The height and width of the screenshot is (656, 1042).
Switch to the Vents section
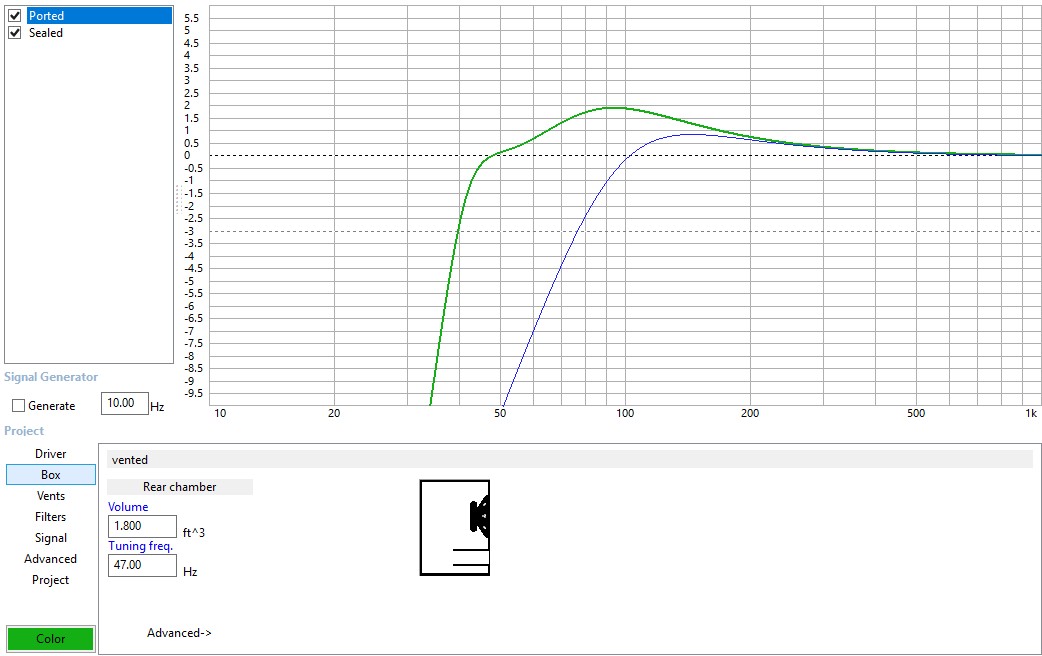[50, 496]
